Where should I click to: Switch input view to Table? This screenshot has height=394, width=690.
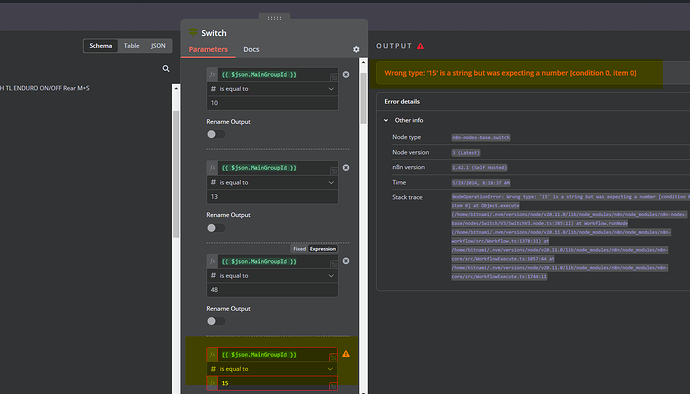pyautogui.click(x=132, y=45)
